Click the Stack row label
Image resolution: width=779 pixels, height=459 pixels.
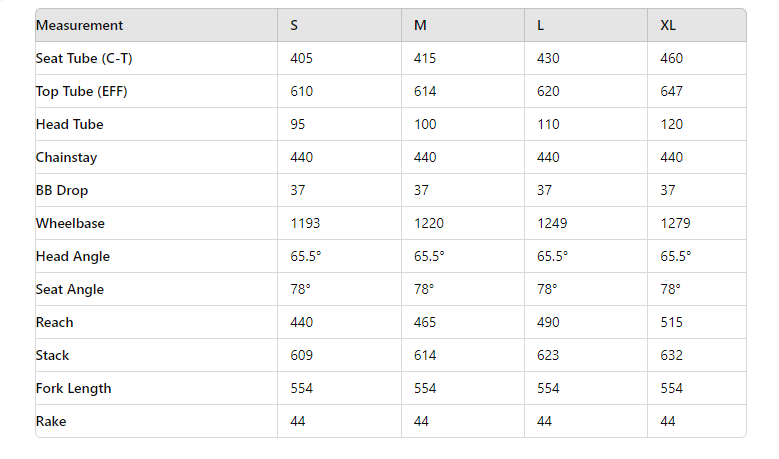[x=53, y=356]
